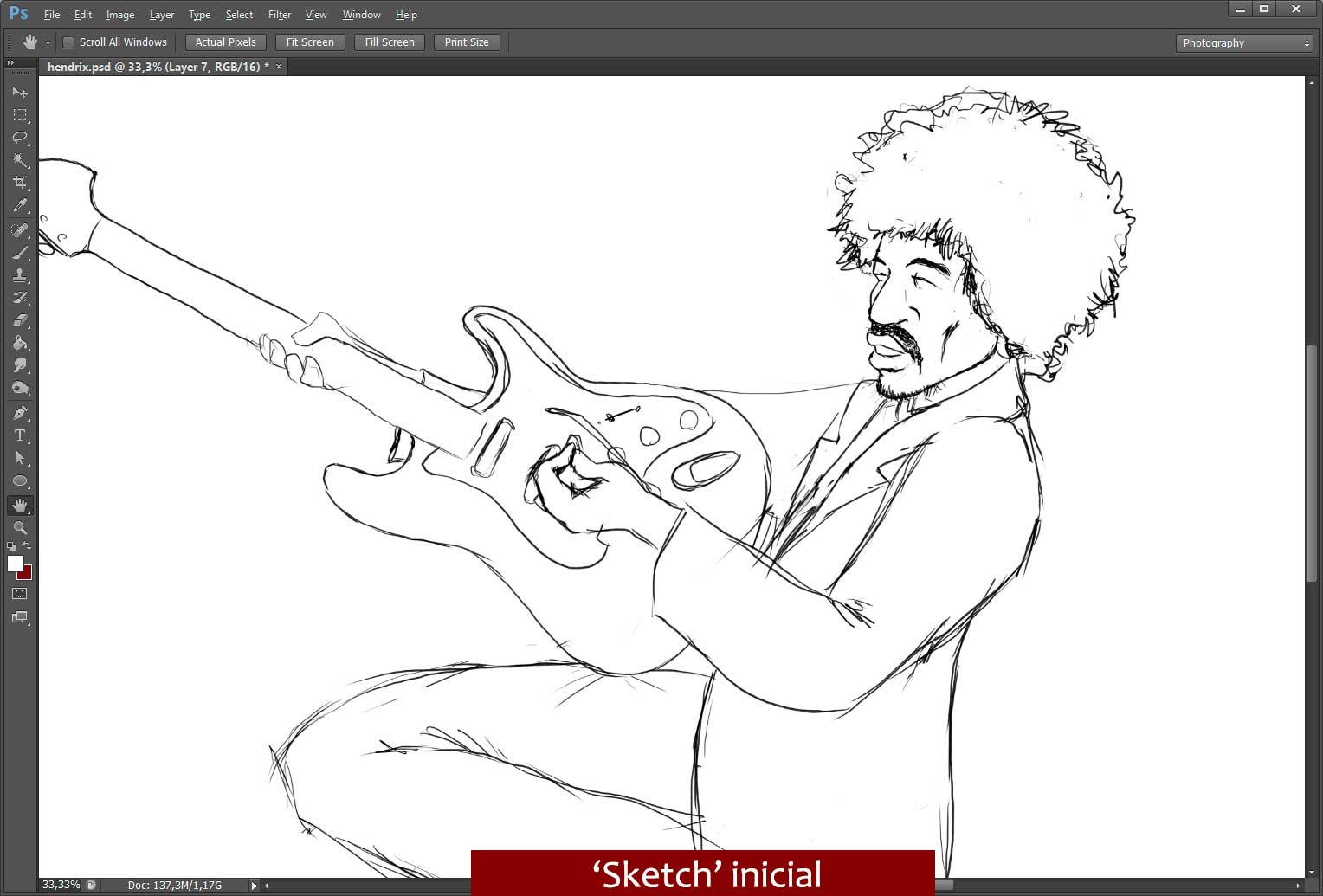The width and height of the screenshot is (1323, 896).
Task: Select the Magic Wand tool
Action: click(20, 160)
